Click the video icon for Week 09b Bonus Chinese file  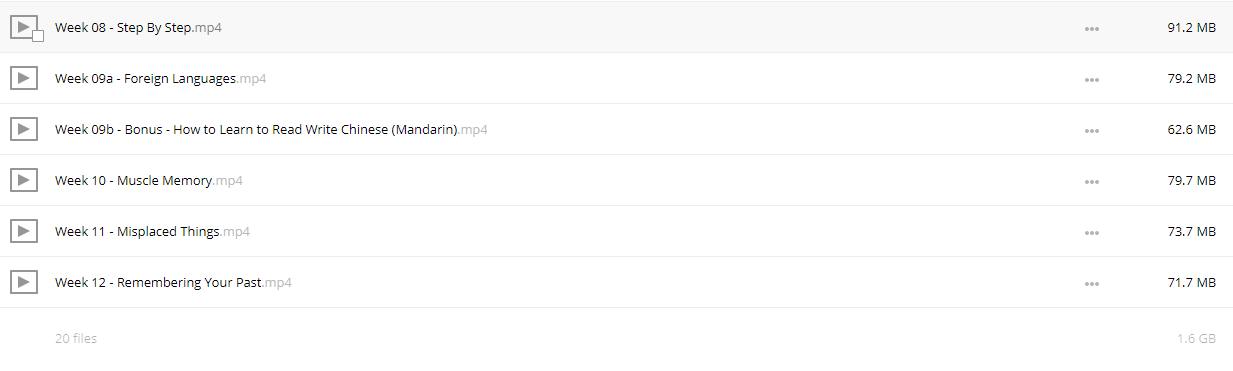coord(23,129)
